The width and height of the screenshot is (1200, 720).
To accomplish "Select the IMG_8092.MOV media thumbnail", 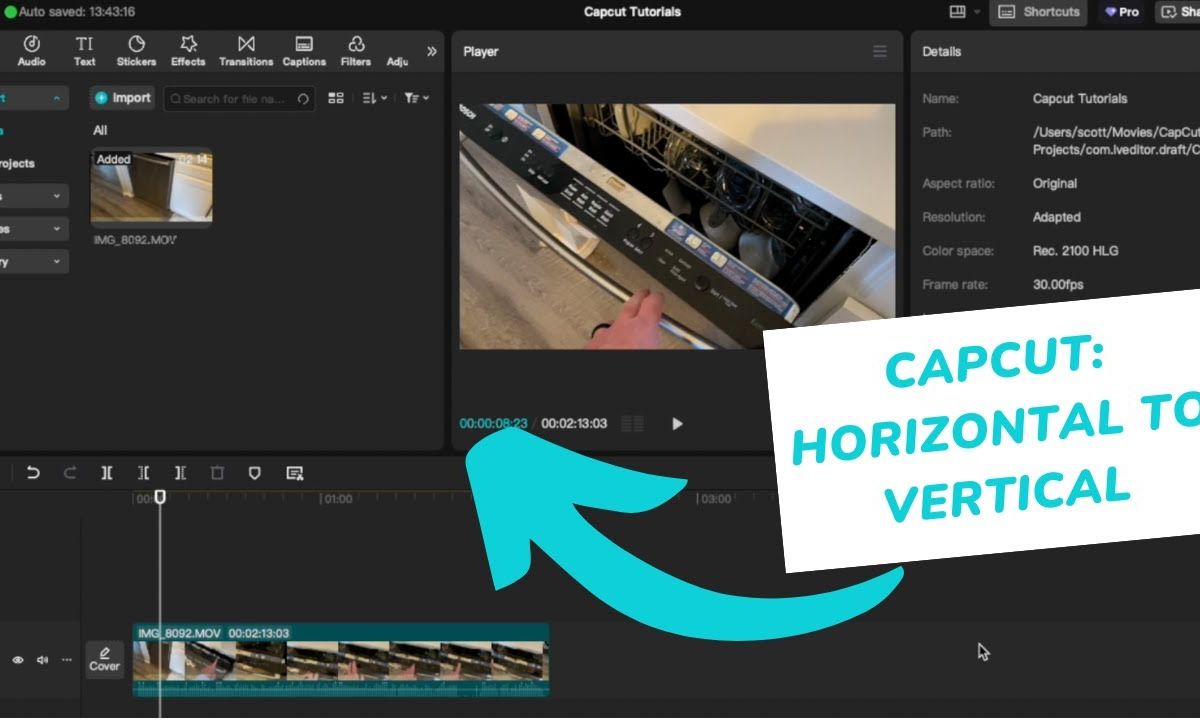I will pyautogui.click(x=151, y=186).
